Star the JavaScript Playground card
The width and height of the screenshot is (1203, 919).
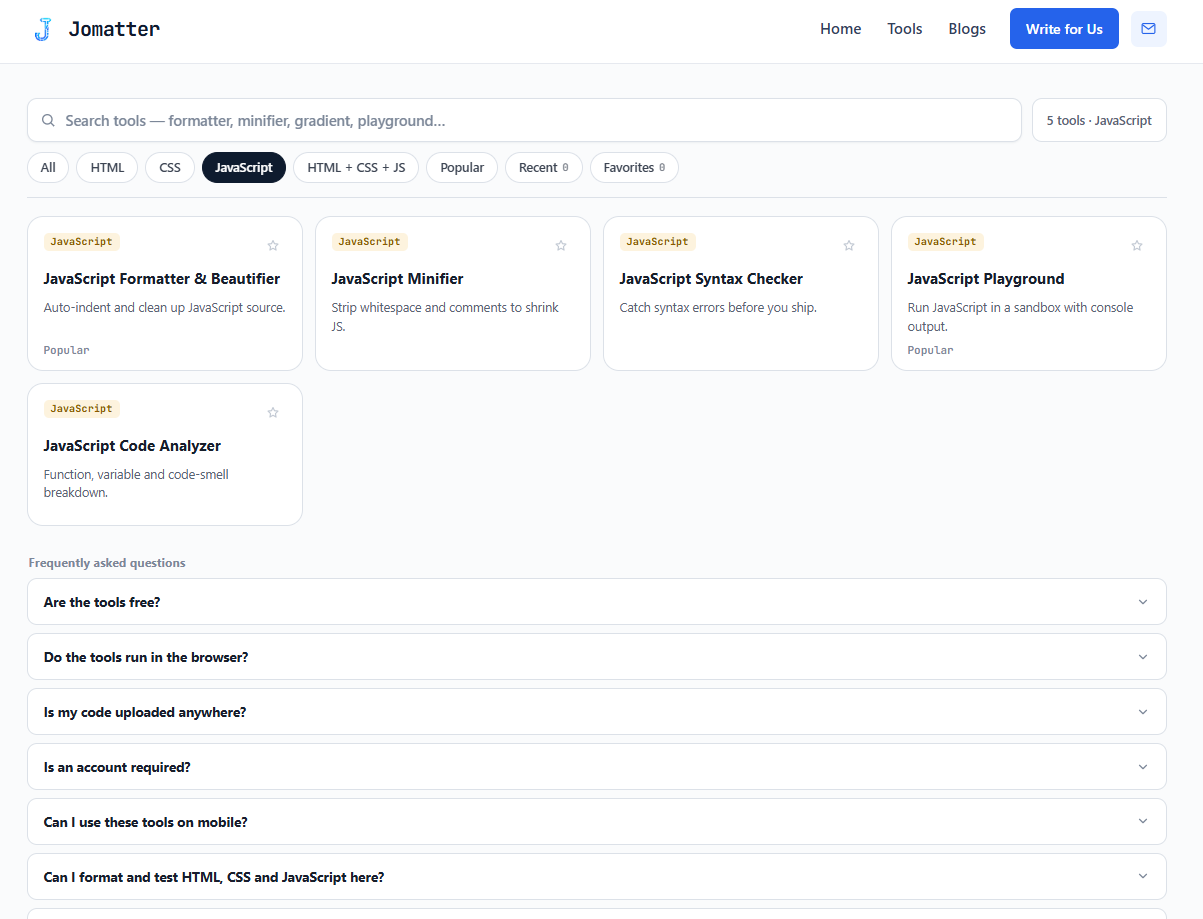(1137, 245)
